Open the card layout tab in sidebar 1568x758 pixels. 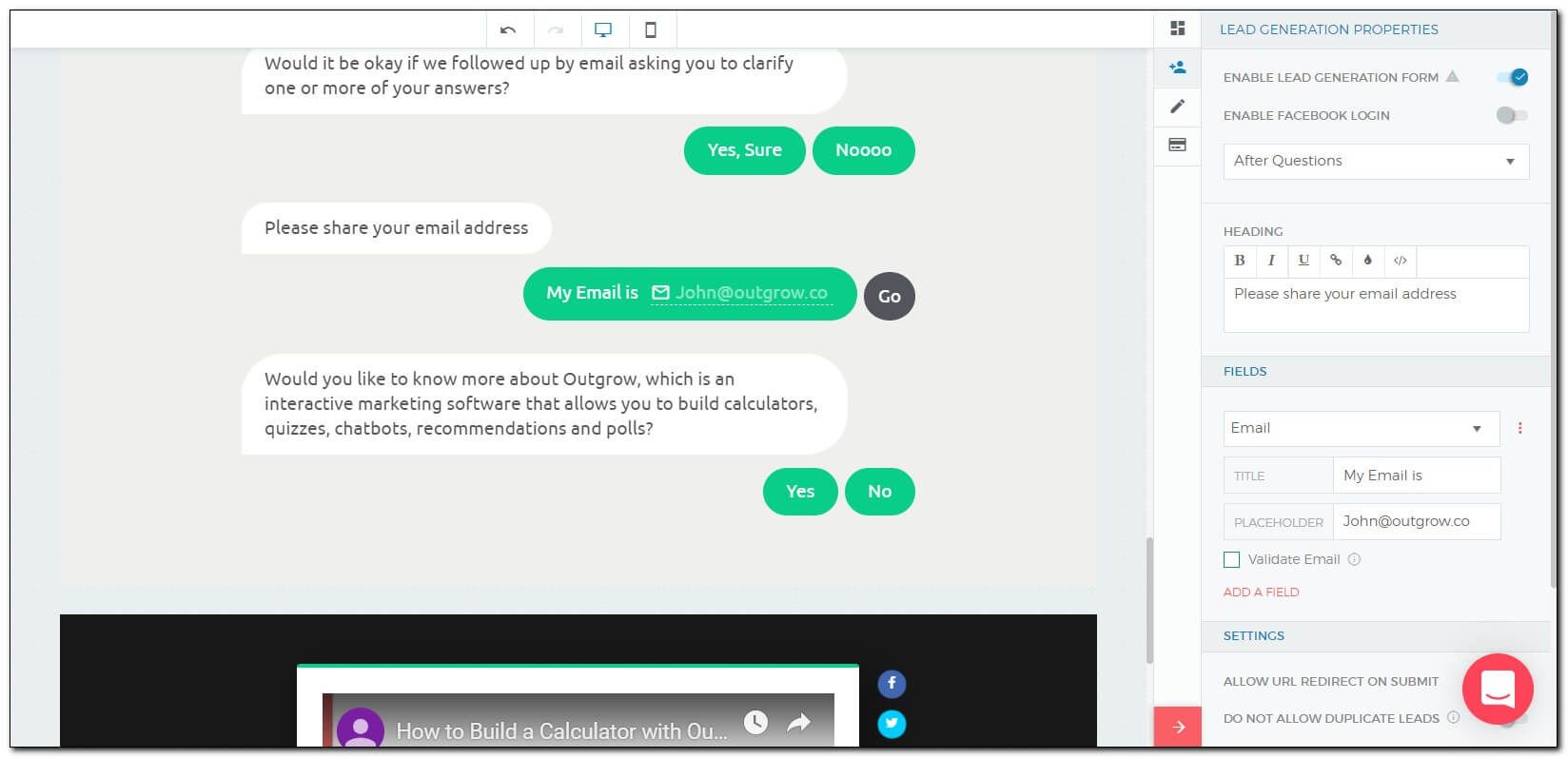click(x=1177, y=146)
